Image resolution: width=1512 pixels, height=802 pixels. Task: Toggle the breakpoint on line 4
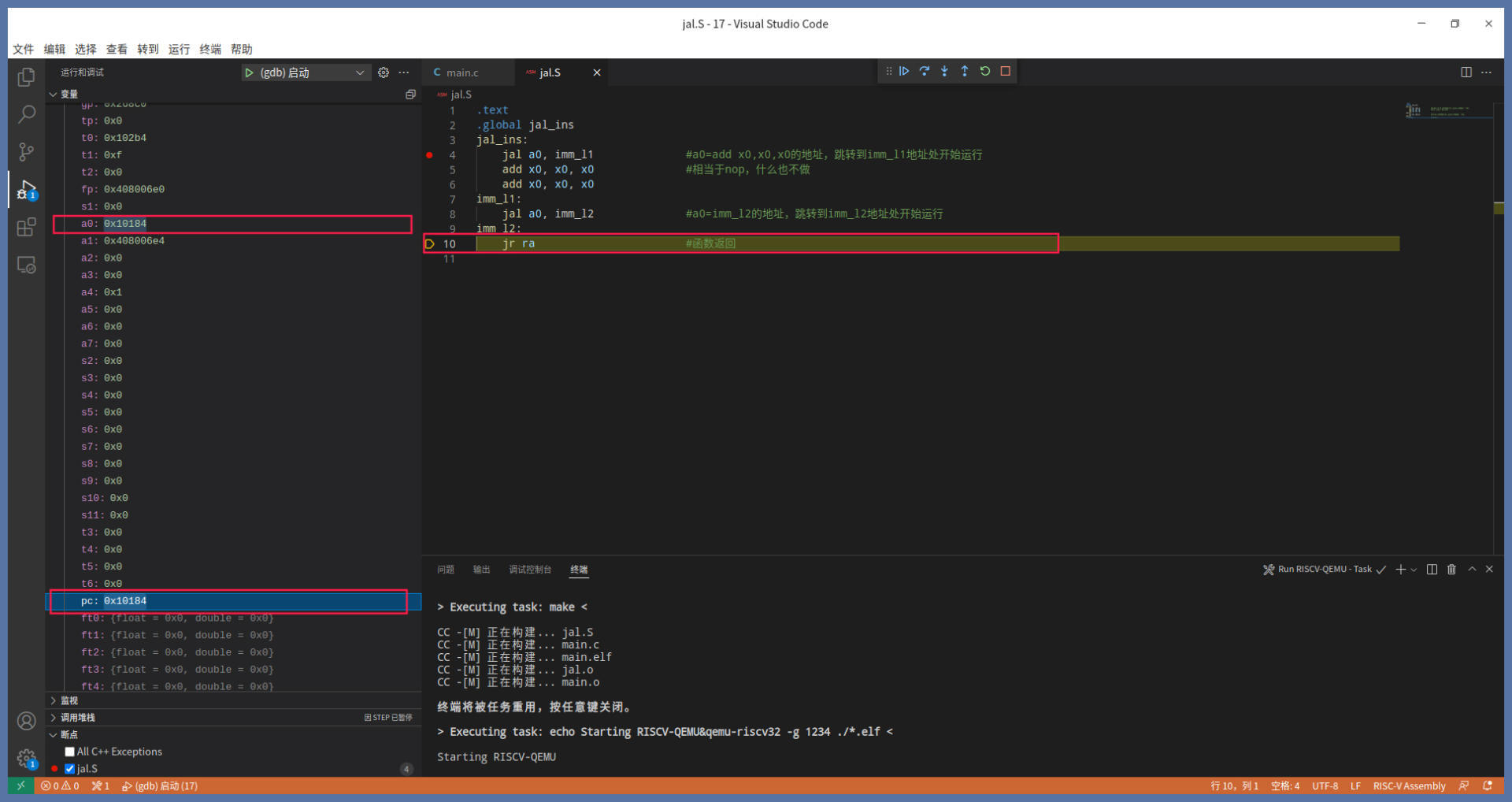pyautogui.click(x=429, y=155)
